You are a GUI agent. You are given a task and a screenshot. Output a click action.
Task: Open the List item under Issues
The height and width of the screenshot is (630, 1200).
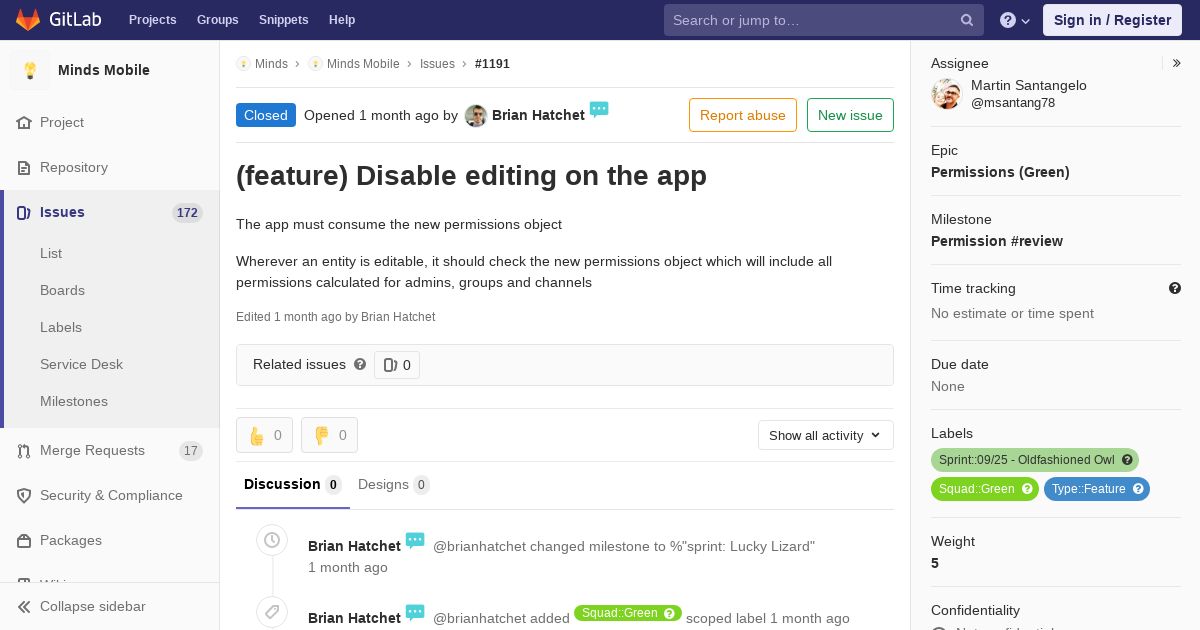point(51,254)
